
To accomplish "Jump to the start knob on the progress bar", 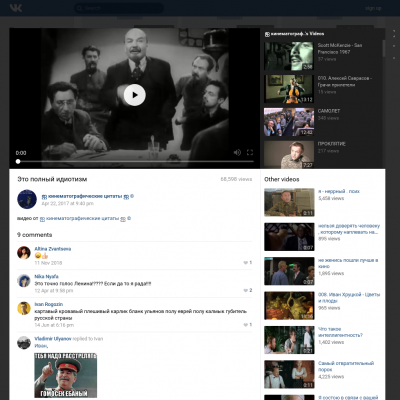I will pos(18,161).
